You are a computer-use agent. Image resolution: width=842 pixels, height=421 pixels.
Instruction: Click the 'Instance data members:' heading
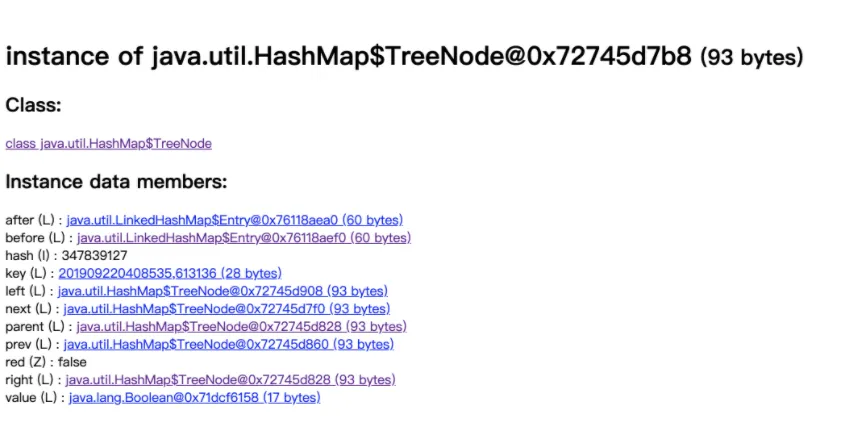(x=116, y=183)
